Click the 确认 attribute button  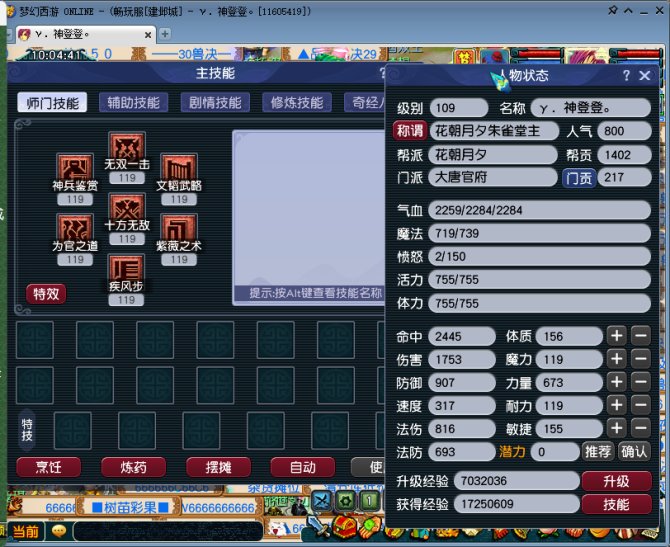tap(634, 451)
